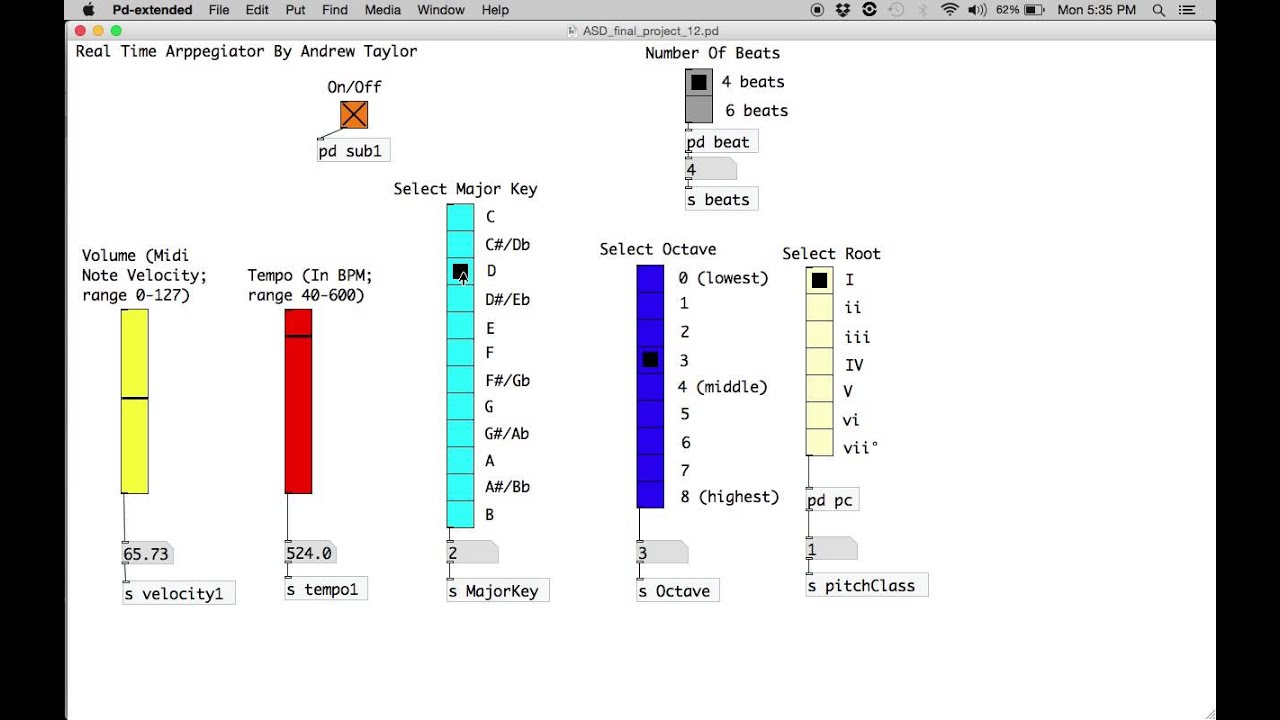Viewport: 1280px width, 720px height.
Task: Open Spotlight search icon
Action: 1159,10
